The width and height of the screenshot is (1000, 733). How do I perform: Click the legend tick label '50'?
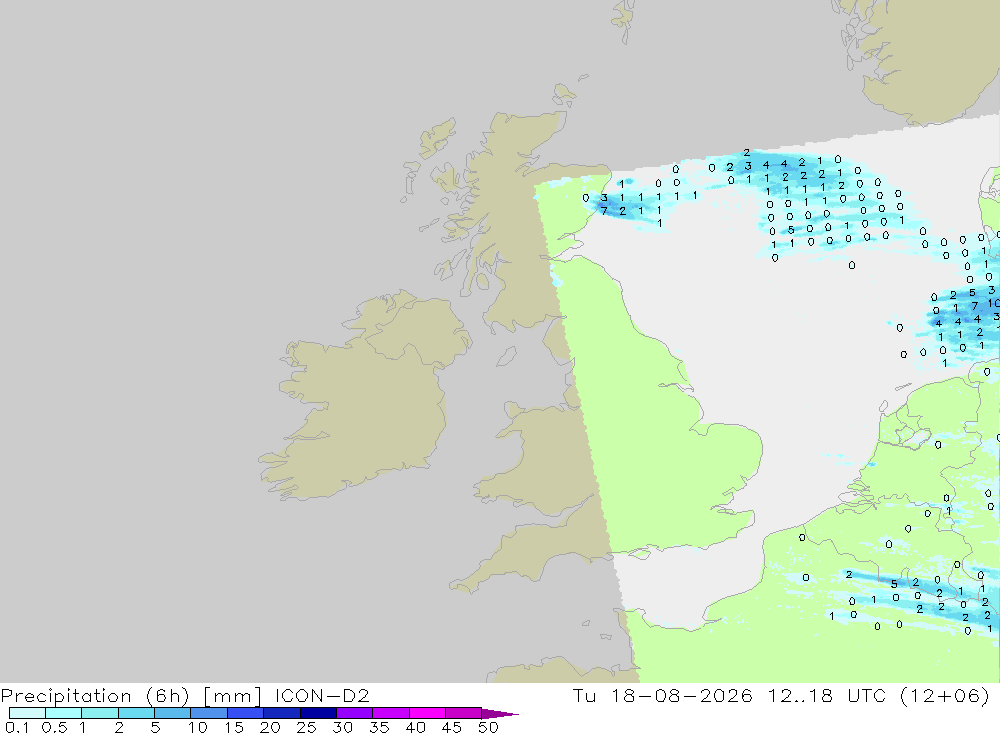point(488,727)
